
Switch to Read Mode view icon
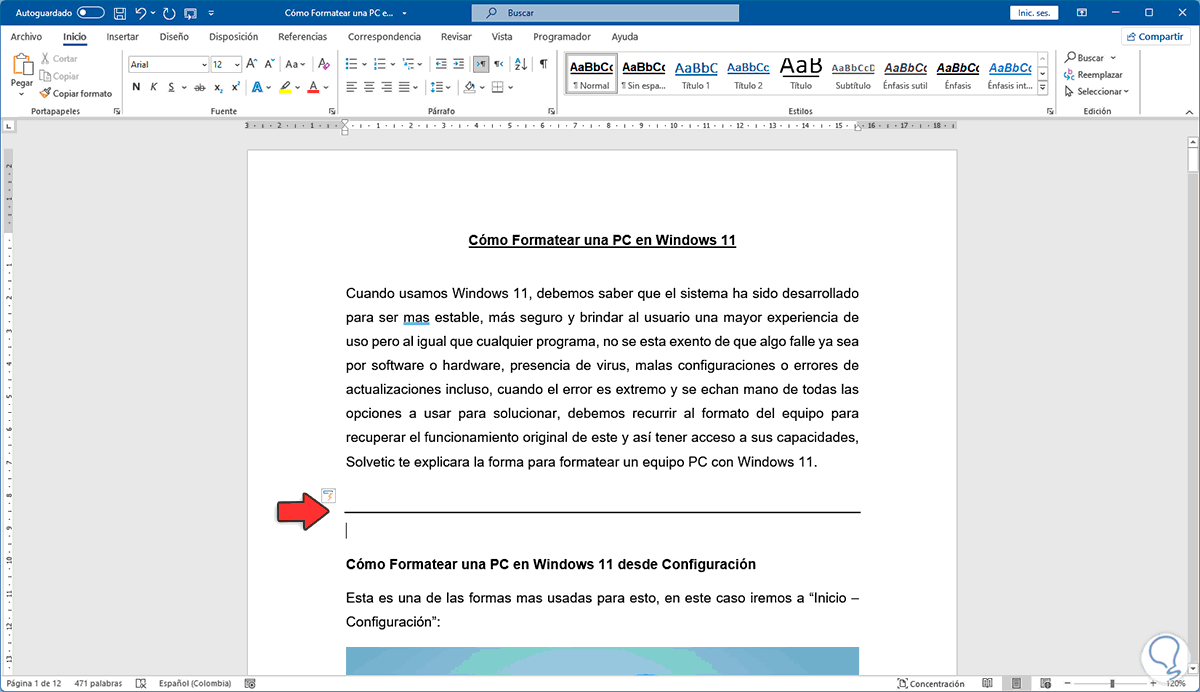coord(987,684)
